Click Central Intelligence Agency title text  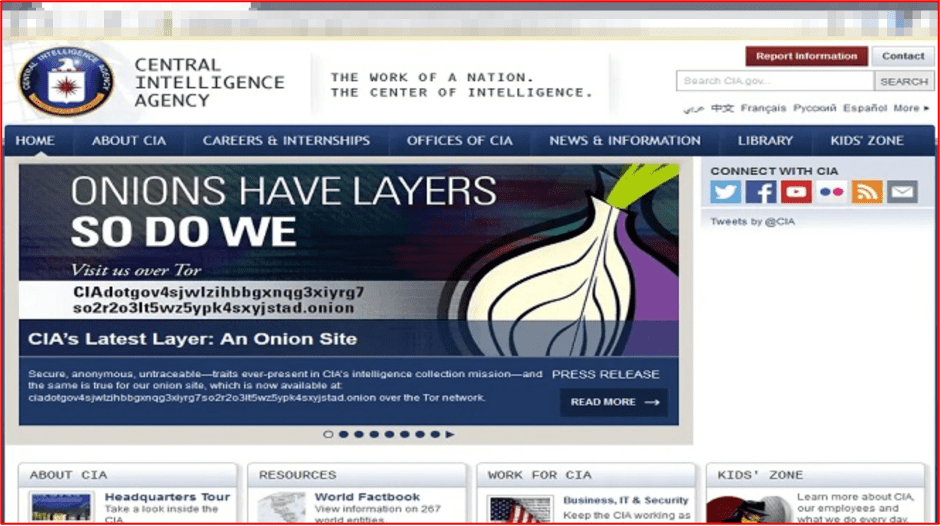209,83
